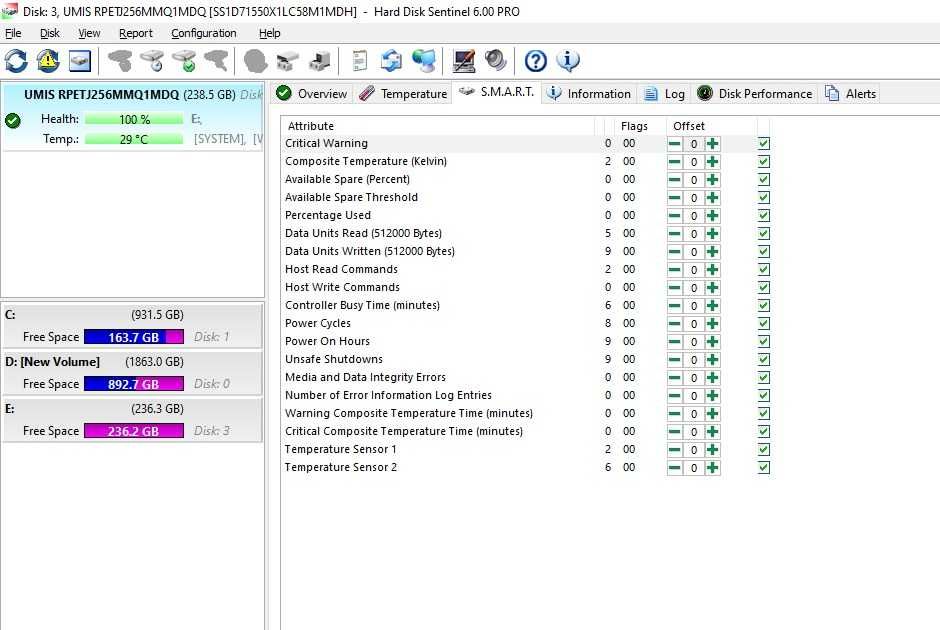The width and height of the screenshot is (940, 630).
Task: Click the monitor with pencil toolbar icon
Action: pos(463,61)
